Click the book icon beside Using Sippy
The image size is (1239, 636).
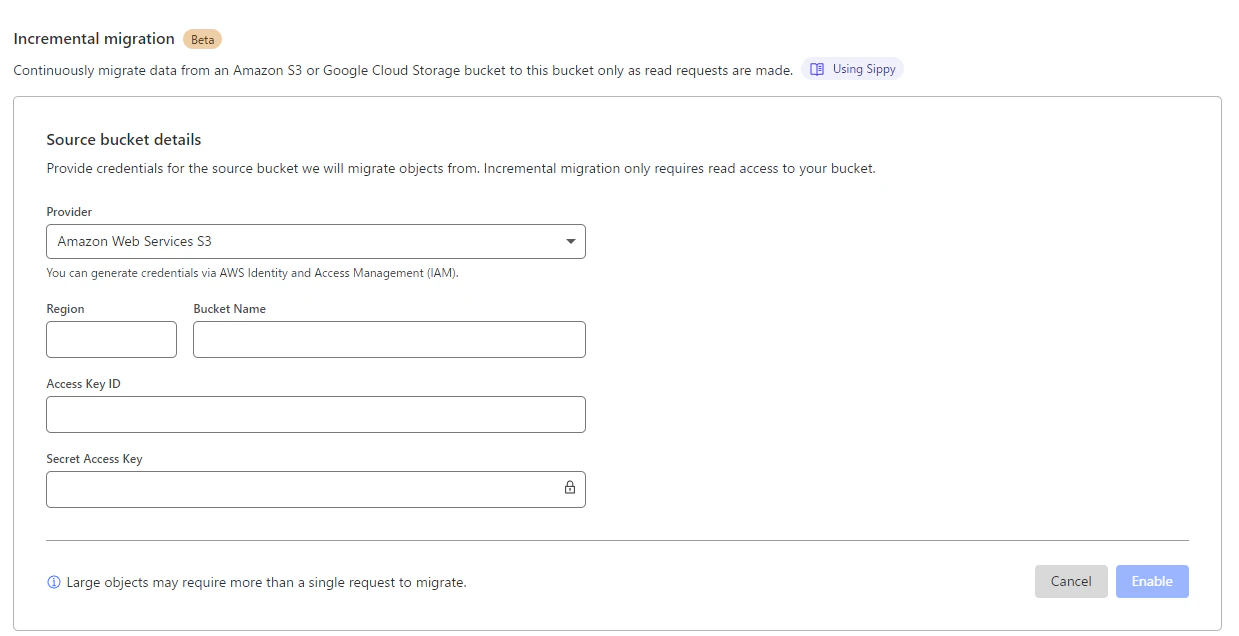[x=817, y=69]
